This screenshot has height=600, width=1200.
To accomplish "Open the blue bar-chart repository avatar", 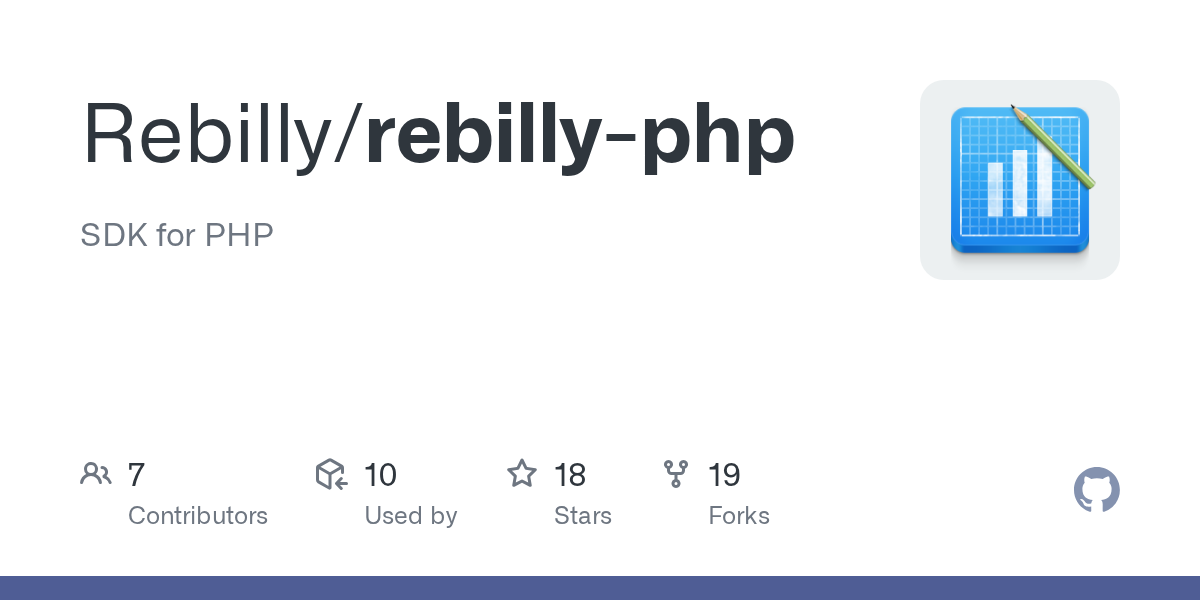I will [1019, 180].
